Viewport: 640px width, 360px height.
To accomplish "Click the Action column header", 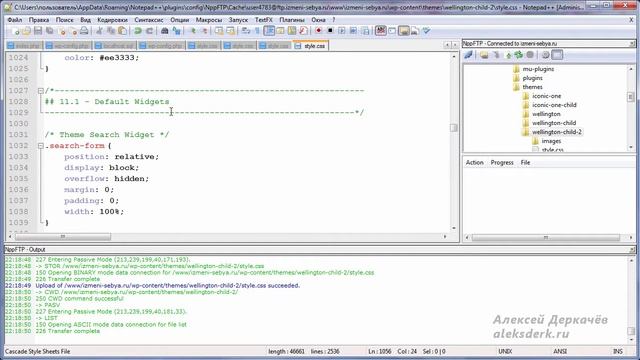I will 475,162.
